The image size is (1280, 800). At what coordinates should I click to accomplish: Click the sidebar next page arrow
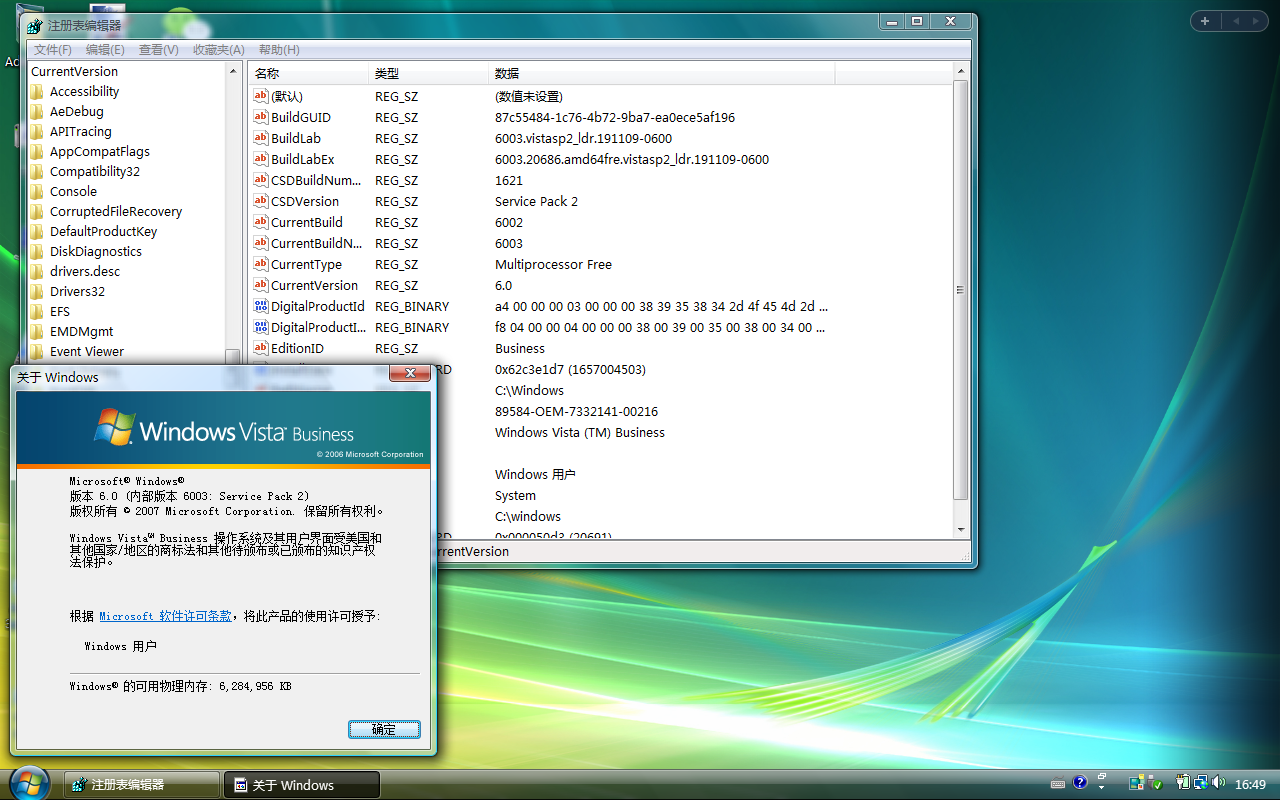pyautogui.click(x=1256, y=21)
